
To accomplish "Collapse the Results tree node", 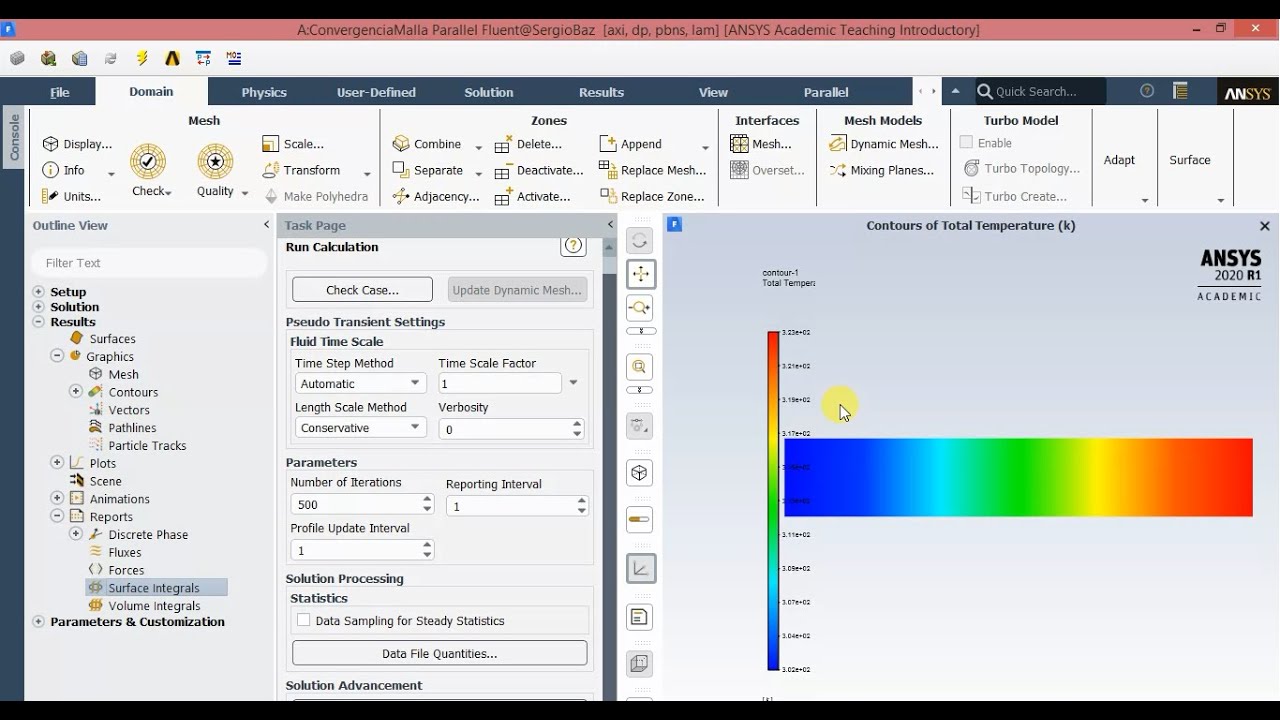I will 38,322.
